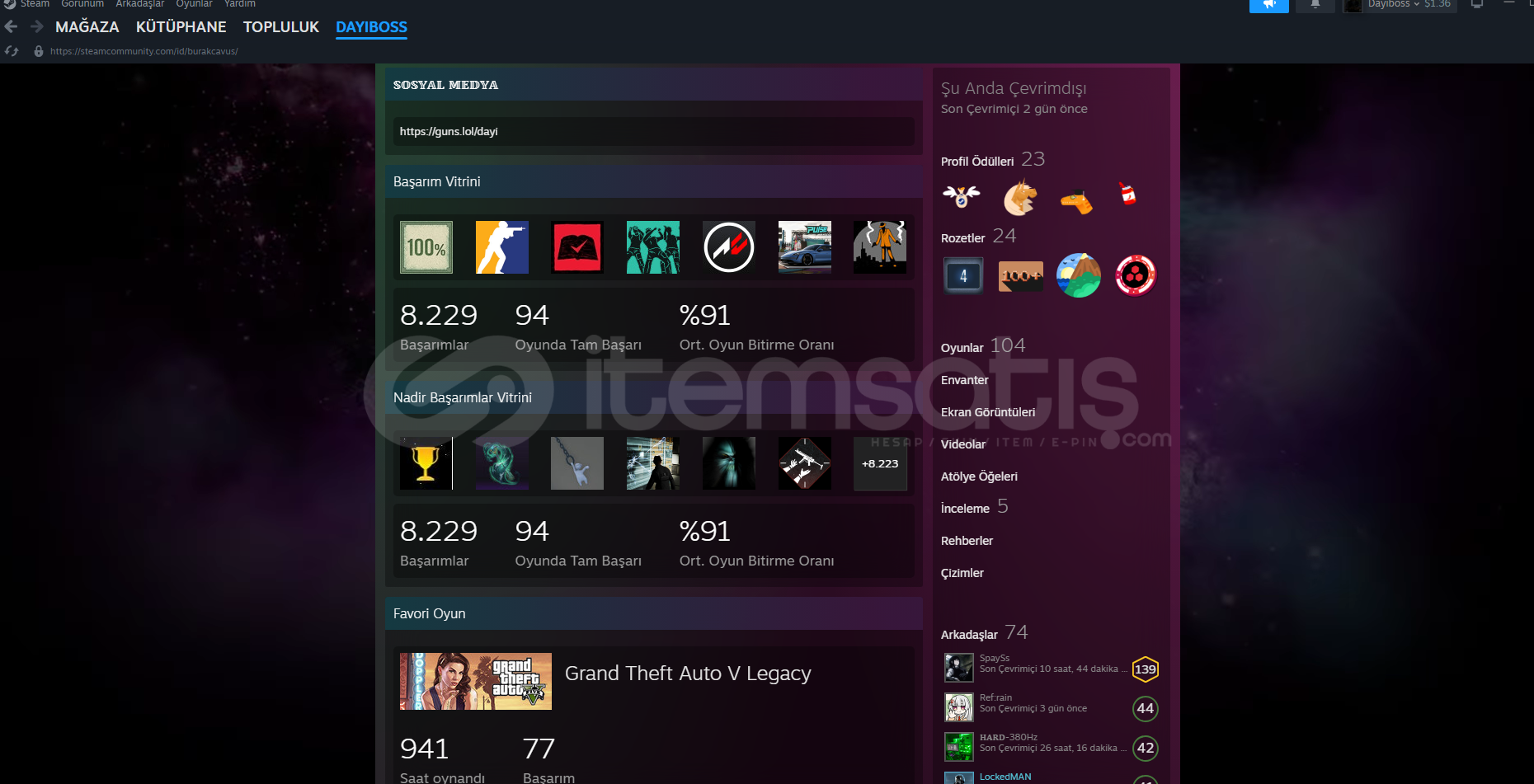Open the Oyunlar games list in the sidebar

(x=962, y=348)
